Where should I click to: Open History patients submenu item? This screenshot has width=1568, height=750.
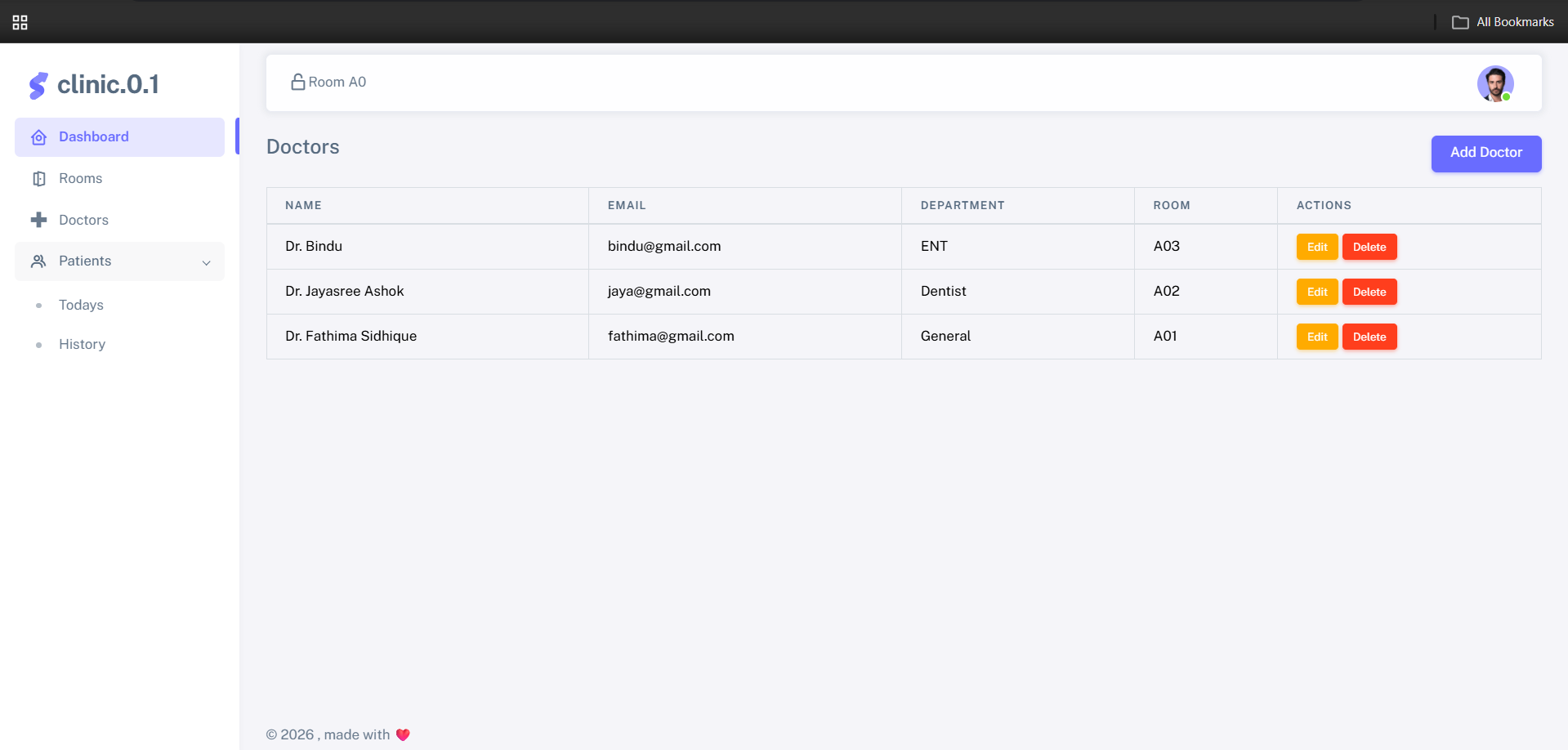click(82, 344)
